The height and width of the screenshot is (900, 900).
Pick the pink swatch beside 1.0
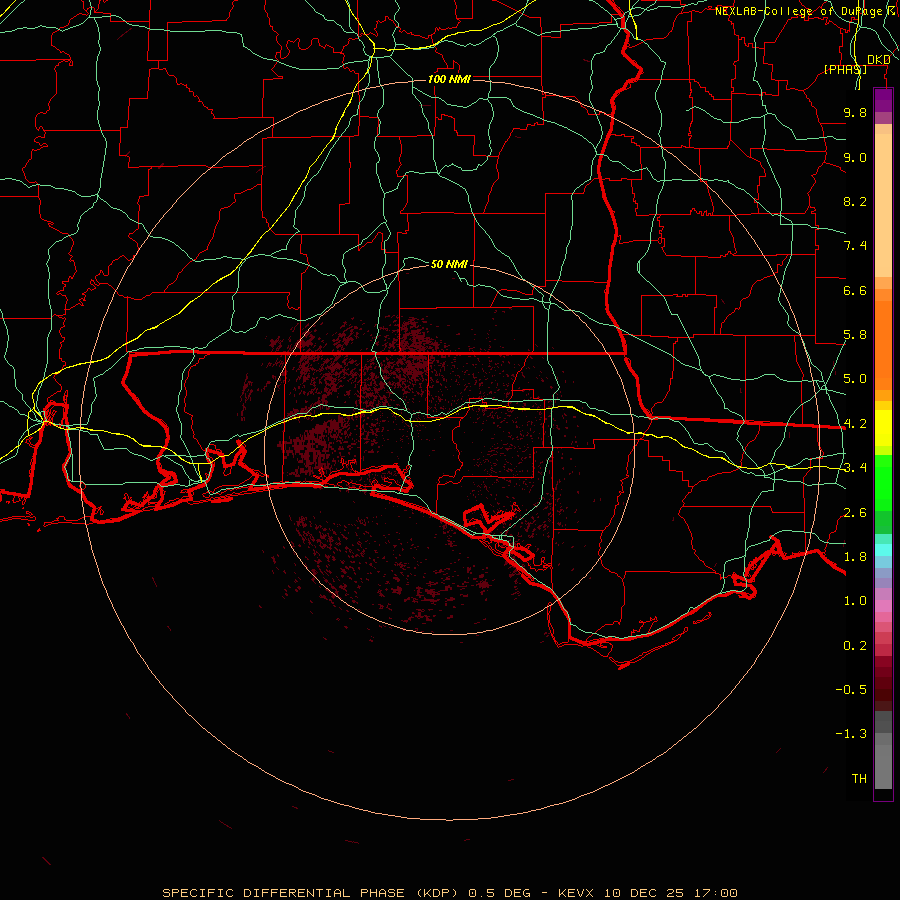[883, 606]
